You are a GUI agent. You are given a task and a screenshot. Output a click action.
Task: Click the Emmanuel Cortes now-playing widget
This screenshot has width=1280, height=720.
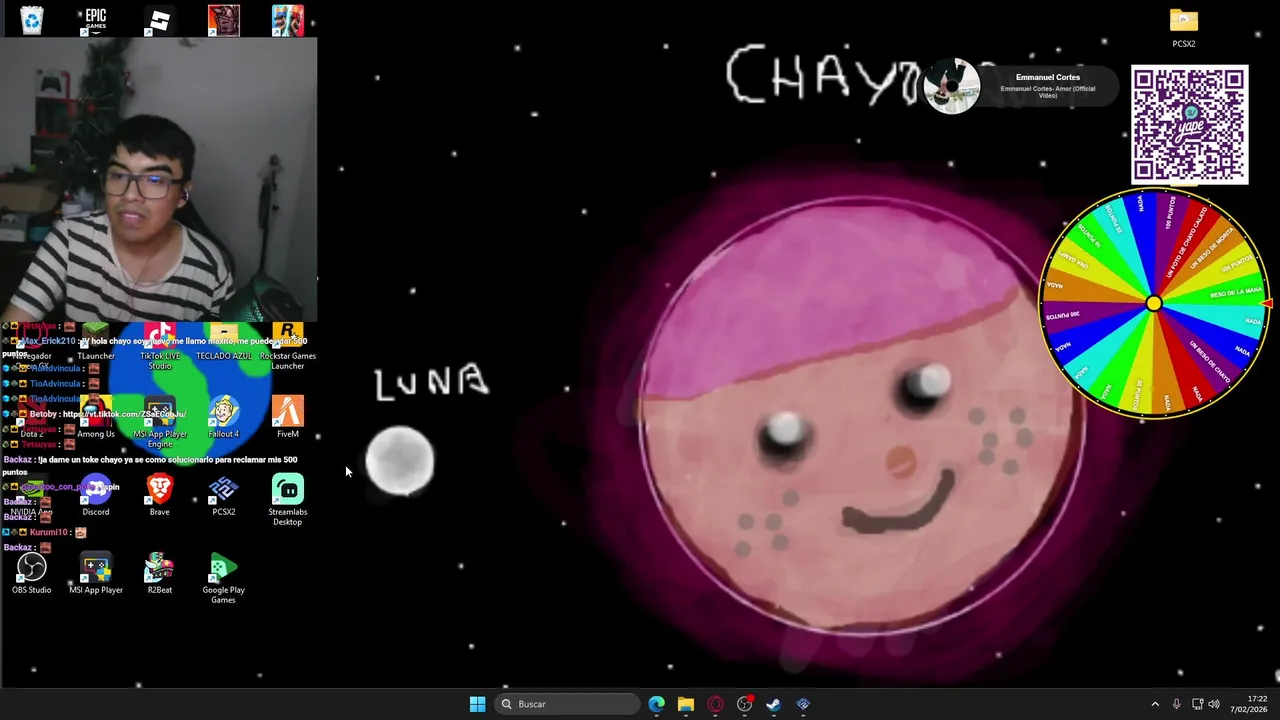(x=1020, y=86)
